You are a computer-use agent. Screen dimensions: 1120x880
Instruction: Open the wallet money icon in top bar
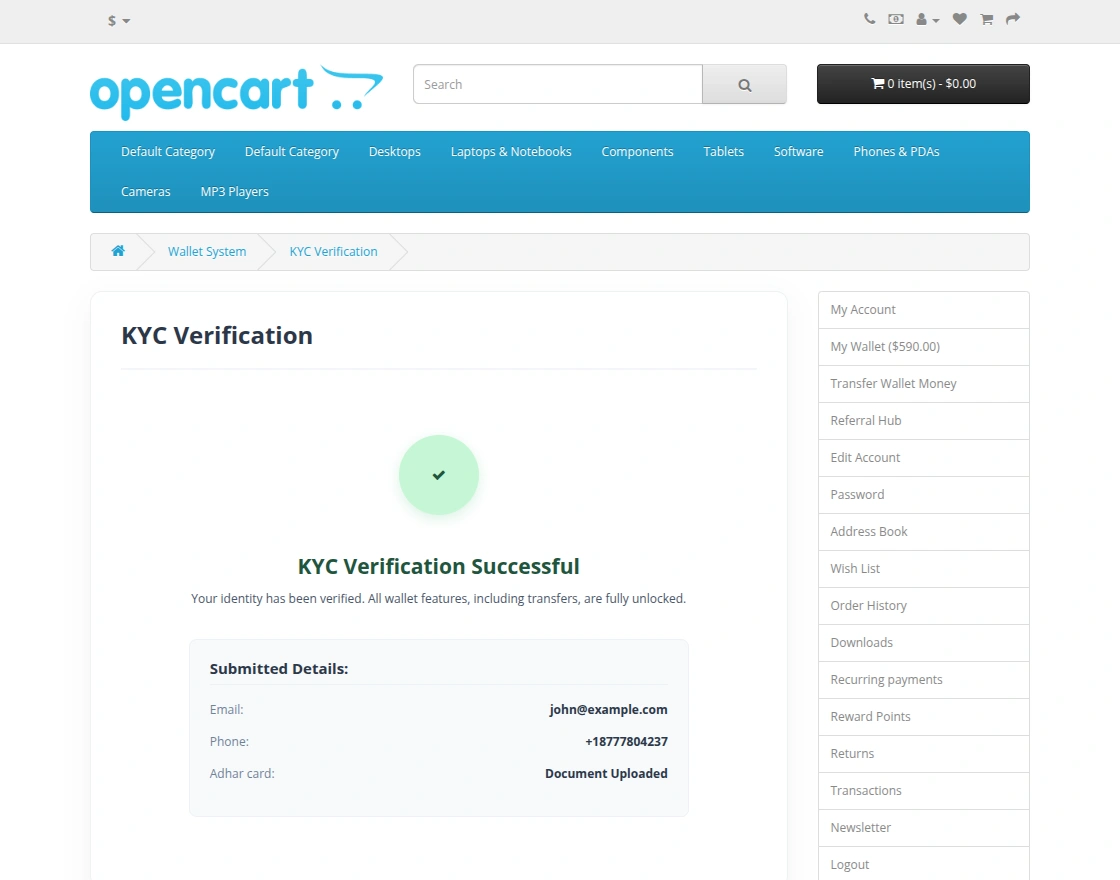[896, 19]
